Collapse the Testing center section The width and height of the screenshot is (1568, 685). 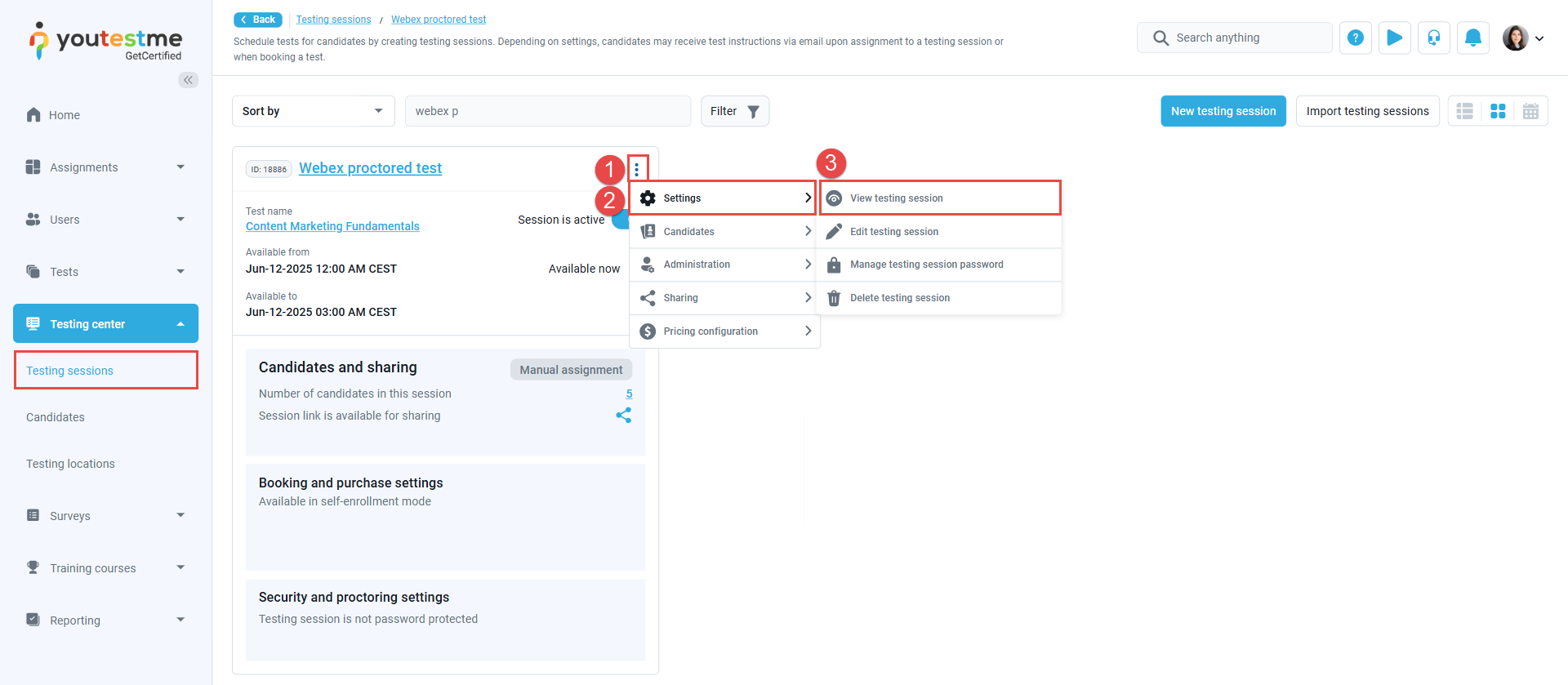180,324
